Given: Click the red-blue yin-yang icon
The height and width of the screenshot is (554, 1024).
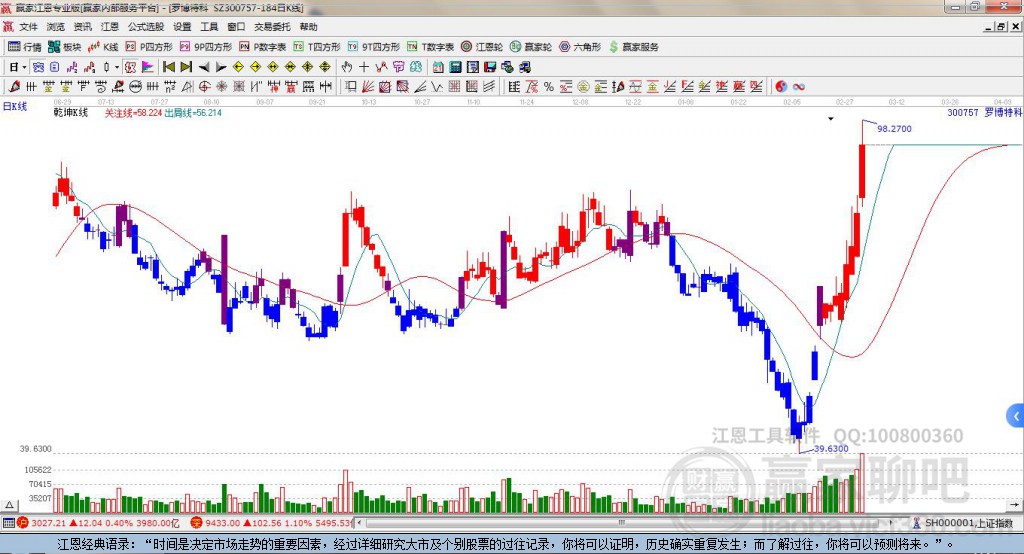Looking at the screenshot, I should (781, 86).
